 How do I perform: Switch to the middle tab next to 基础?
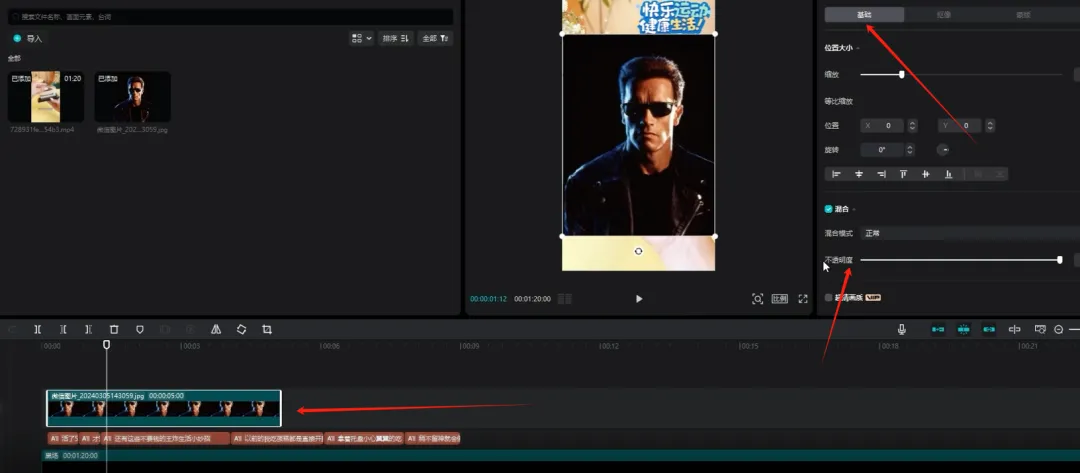click(943, 14)
